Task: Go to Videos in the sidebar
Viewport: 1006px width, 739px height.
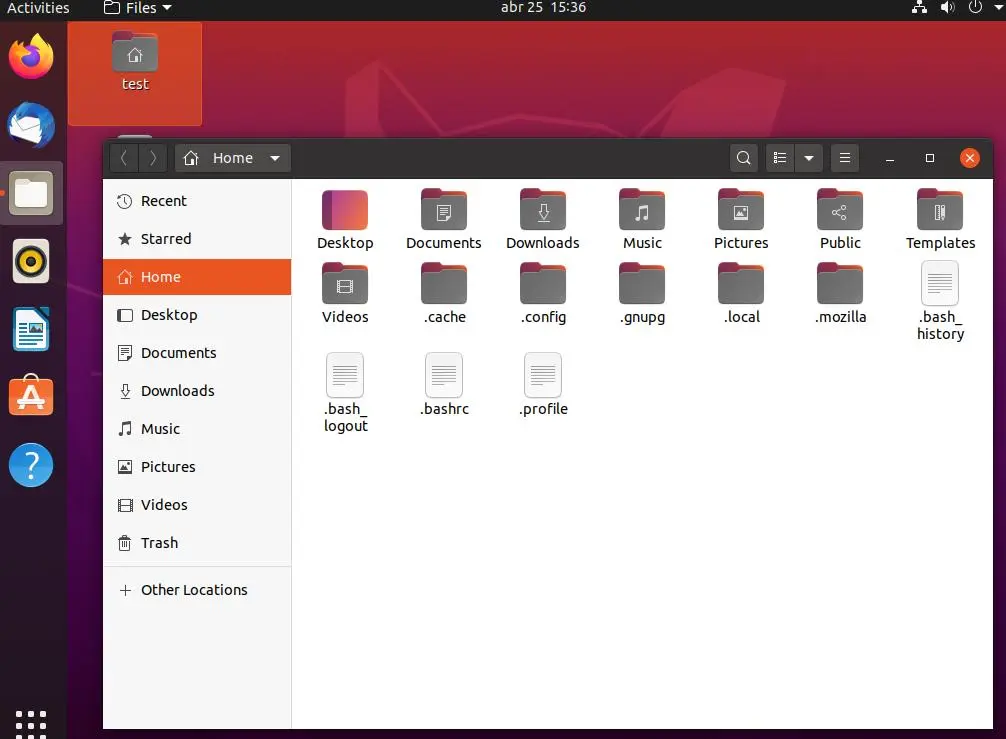Action: click(197, 504)
